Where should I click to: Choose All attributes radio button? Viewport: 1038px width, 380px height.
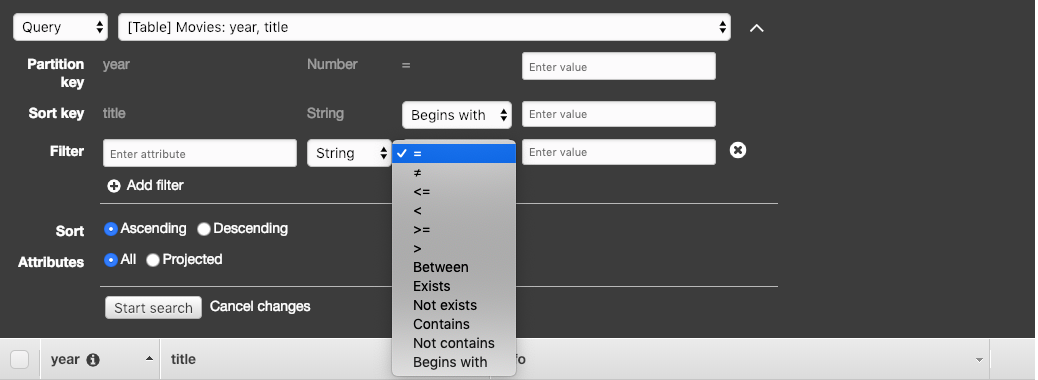[x=111, y=260]
